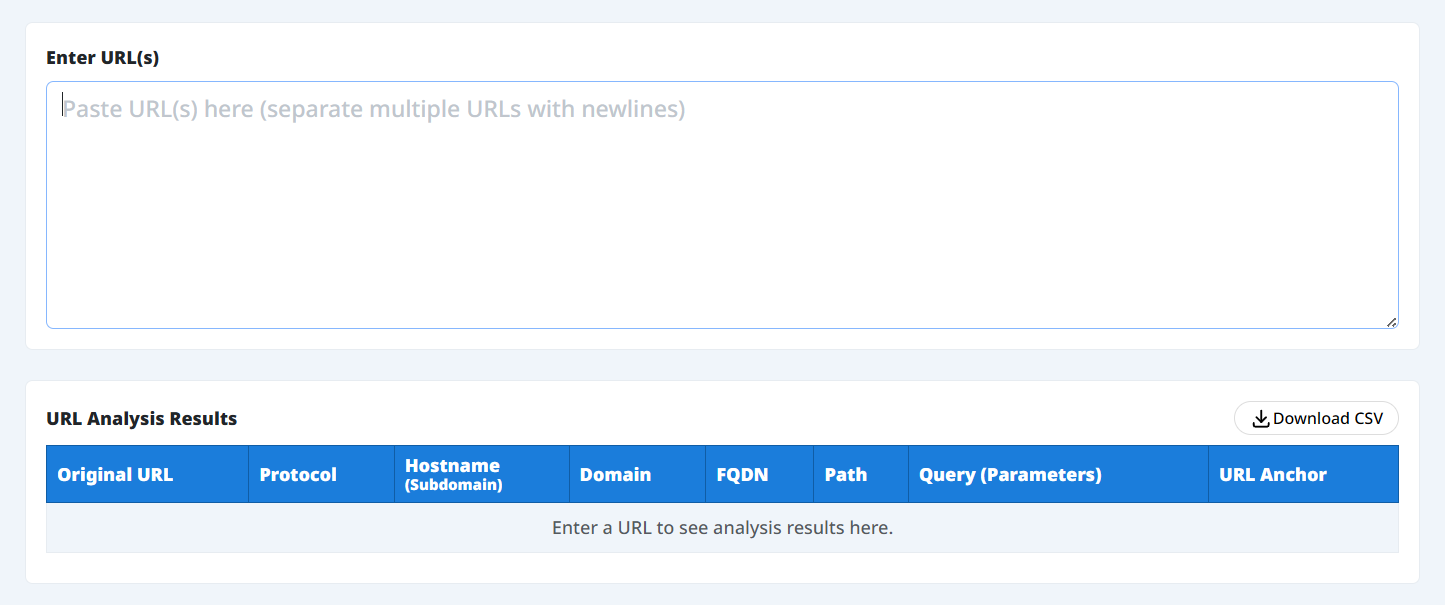Click the placeholder text 'Paste URL(s) here'
This screenshot has width=1445, height=605.
click(157, 108)
